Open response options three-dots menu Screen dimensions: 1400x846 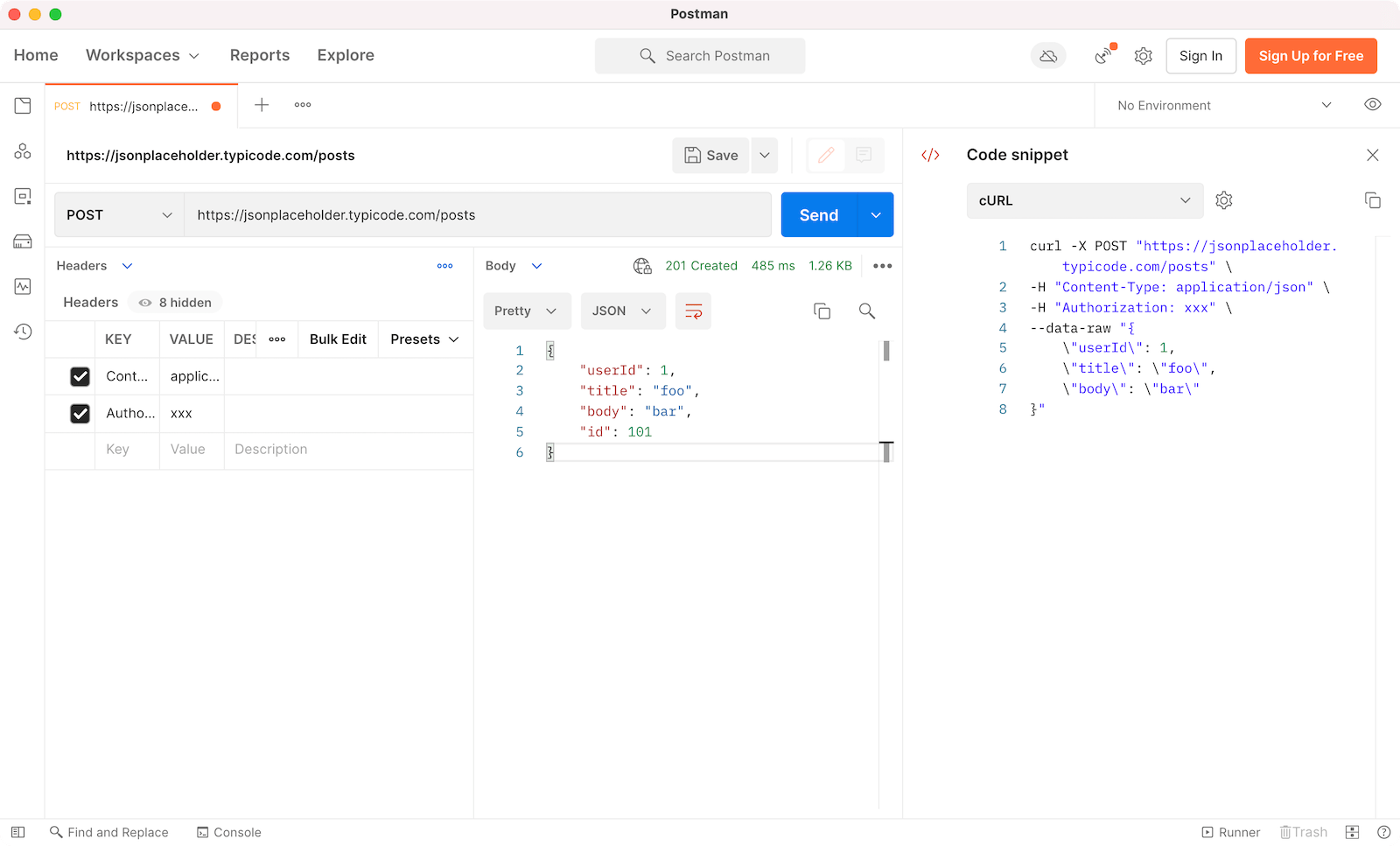(883, 266)
